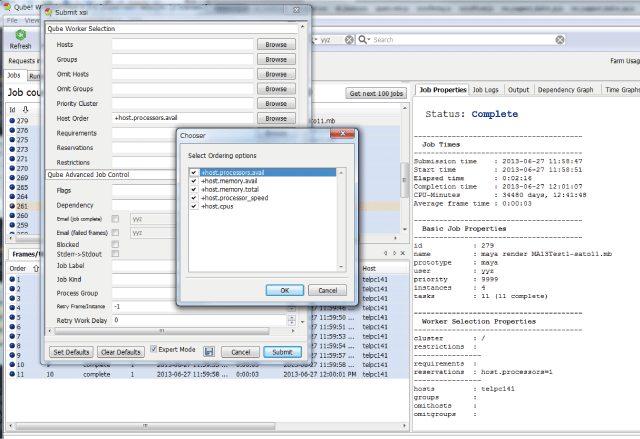
Task: Click Cancel in the Chooser dialog
Action: (327, 290)
